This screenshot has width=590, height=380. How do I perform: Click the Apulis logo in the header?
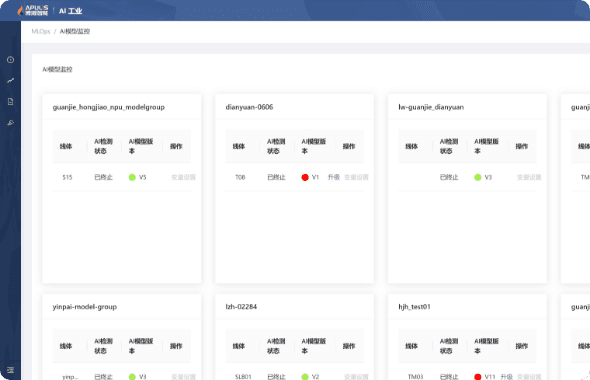tap(33, 11)
